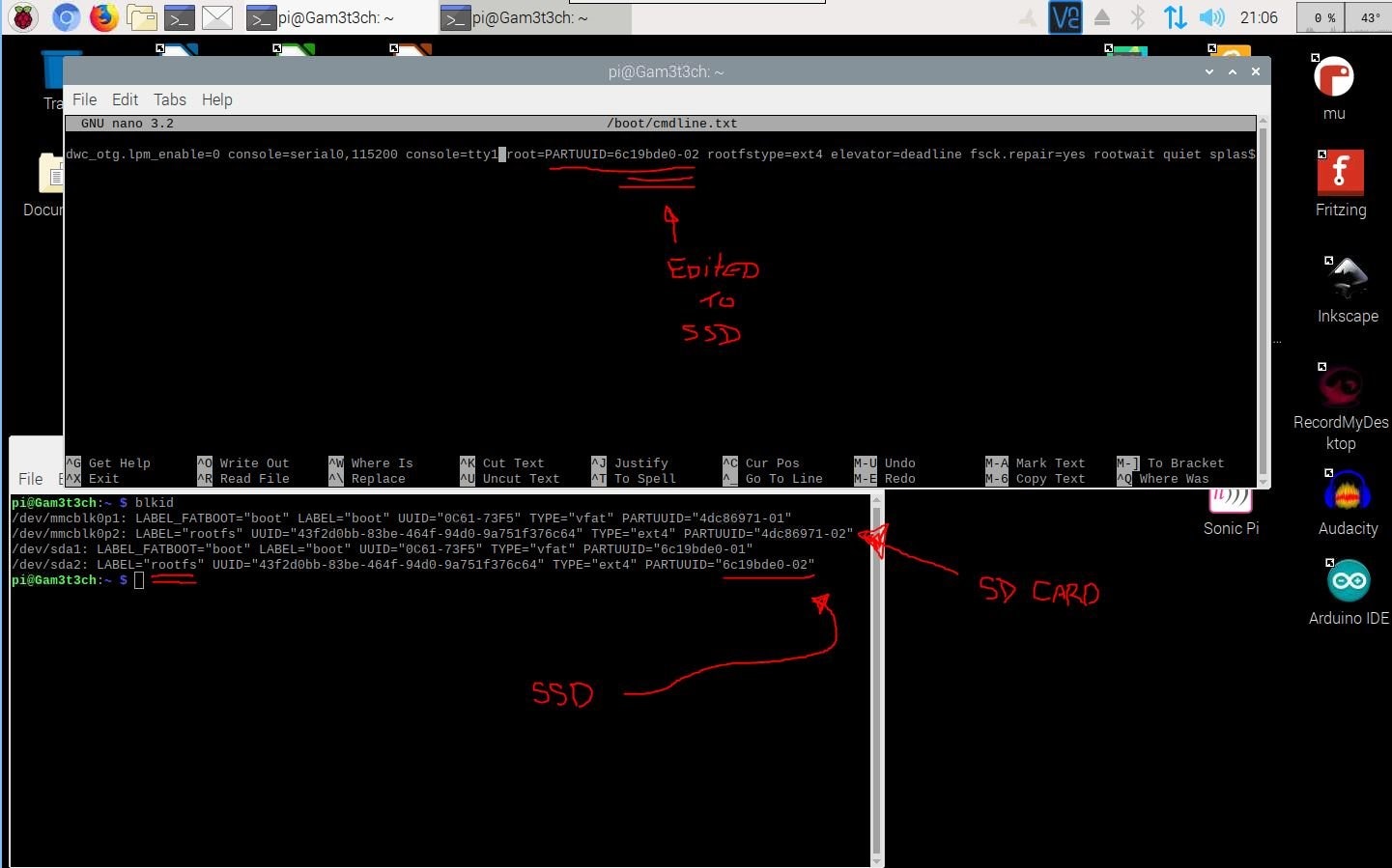Select the Inkscape desktop icon

(x=1348, y=291)
